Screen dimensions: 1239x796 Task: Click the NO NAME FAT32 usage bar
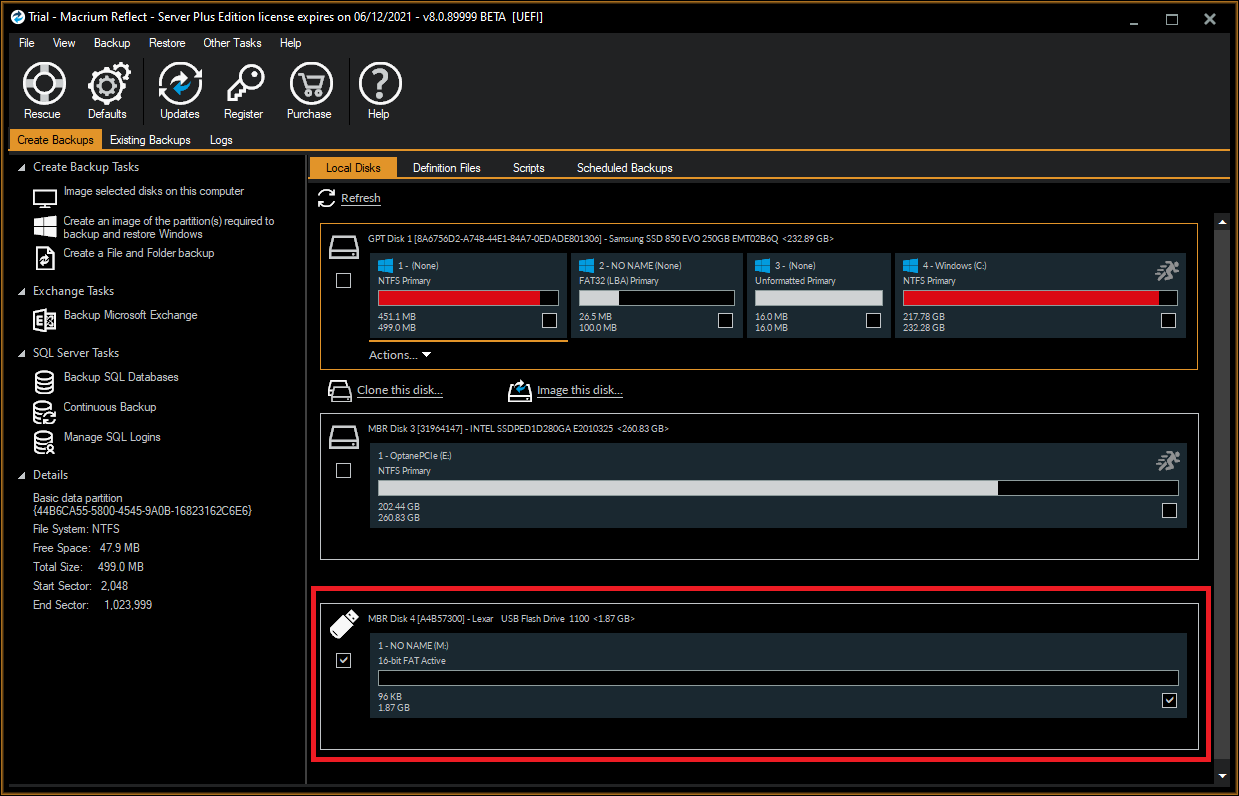click(656, 297)
